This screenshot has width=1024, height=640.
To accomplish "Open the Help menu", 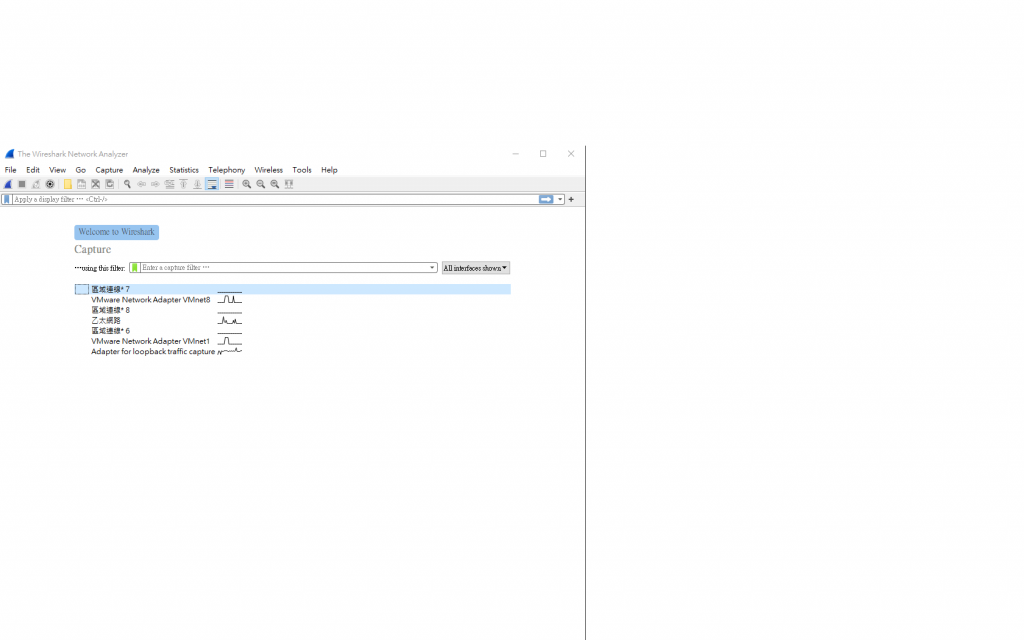I will point(329,170).
